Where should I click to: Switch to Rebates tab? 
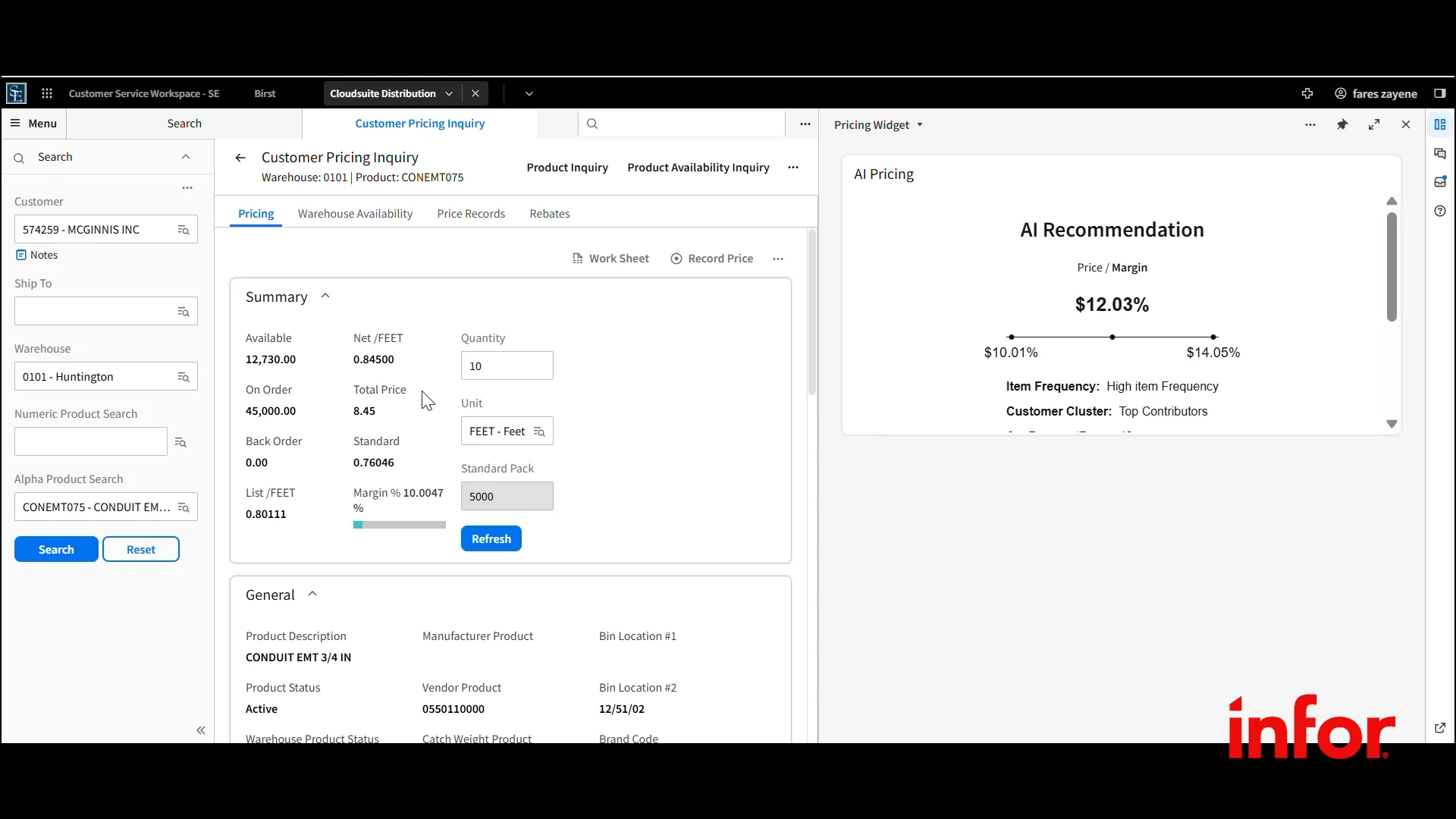(x=550, y=214)
